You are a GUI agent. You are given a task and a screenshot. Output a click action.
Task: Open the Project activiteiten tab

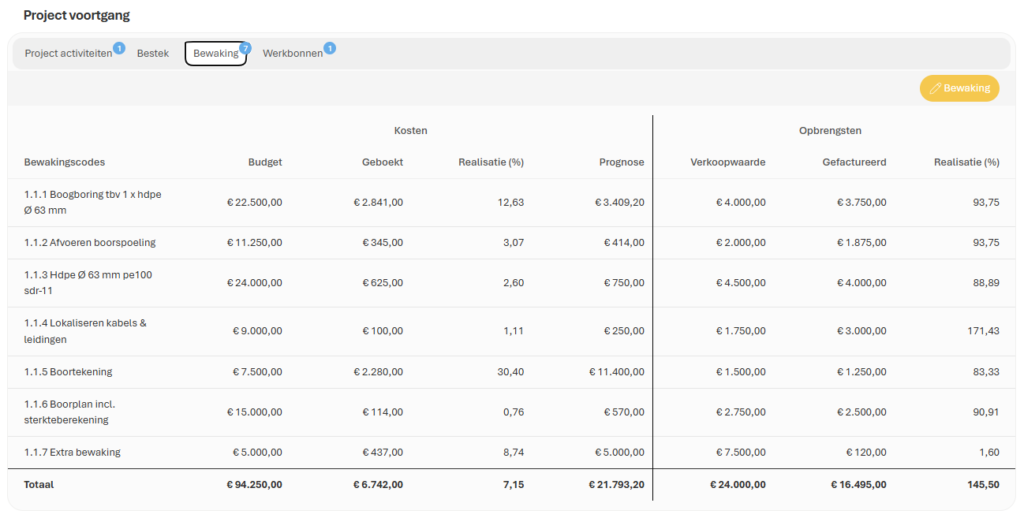pos(69,54)
